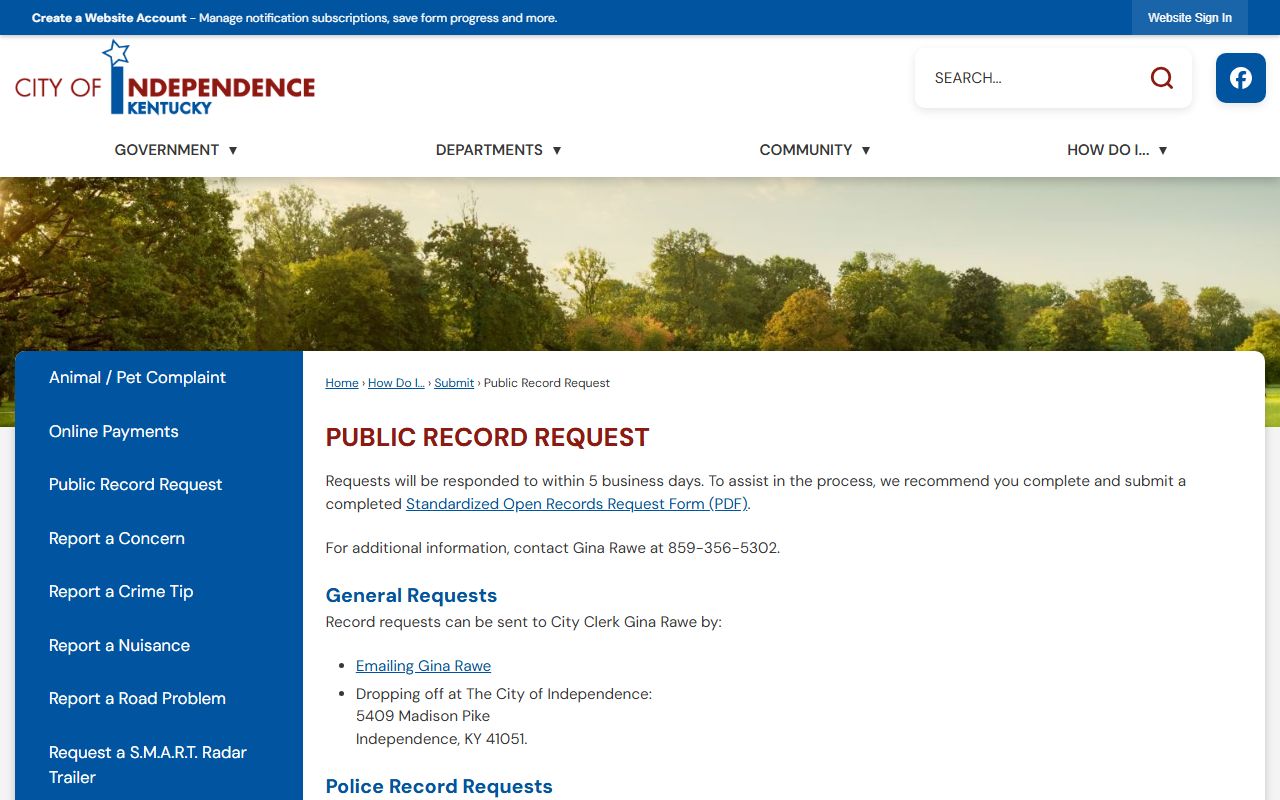Select Report a Concern in sidebar
The width and height of the screenshot is (1280, 800).
point(158,539)
